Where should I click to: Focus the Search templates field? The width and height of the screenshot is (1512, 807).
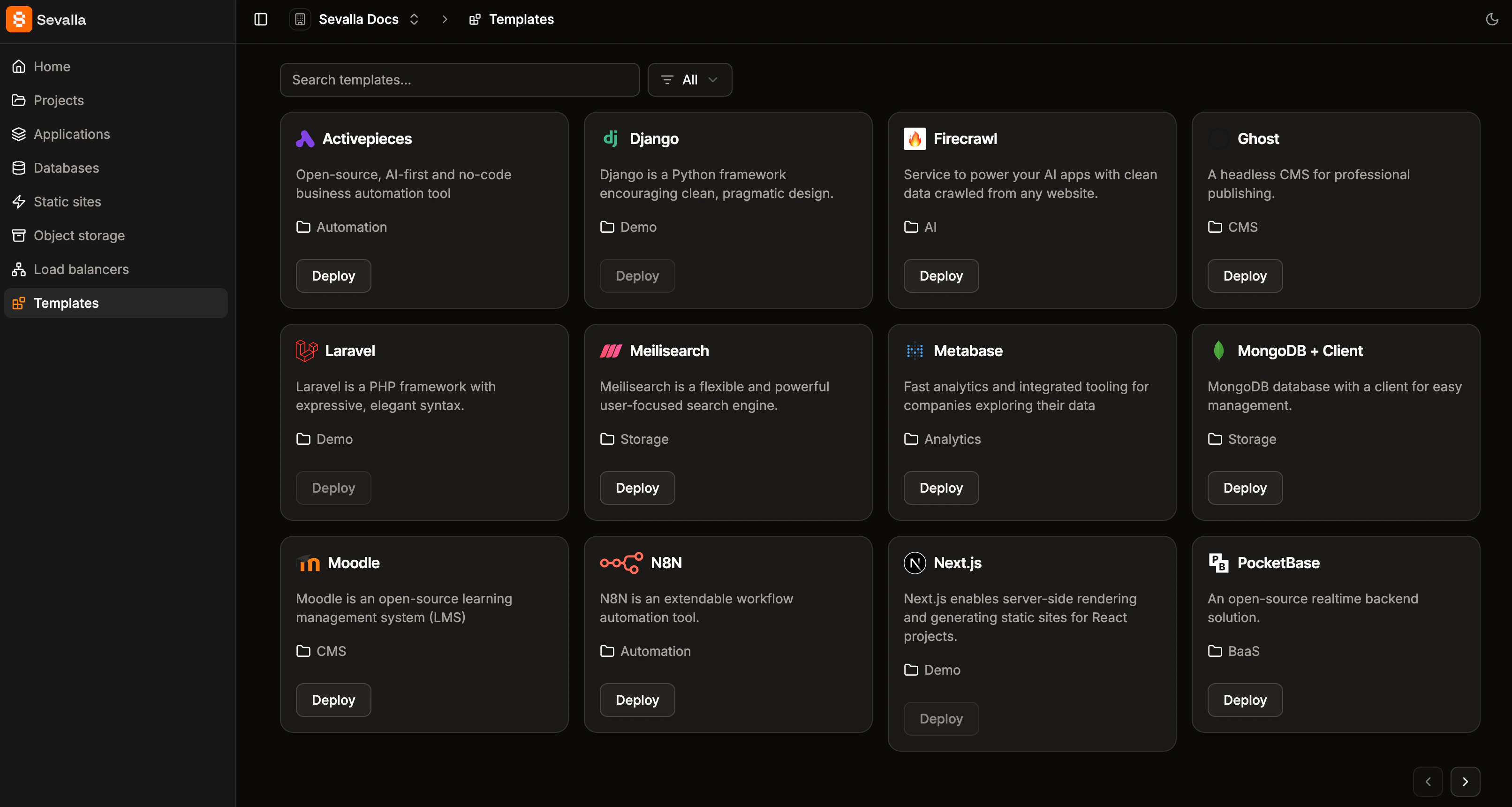tap(460, 80)
